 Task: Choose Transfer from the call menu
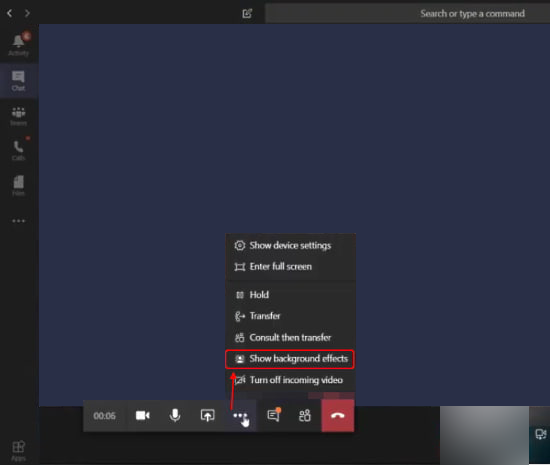pyautogui.click(x=290, y=316)
